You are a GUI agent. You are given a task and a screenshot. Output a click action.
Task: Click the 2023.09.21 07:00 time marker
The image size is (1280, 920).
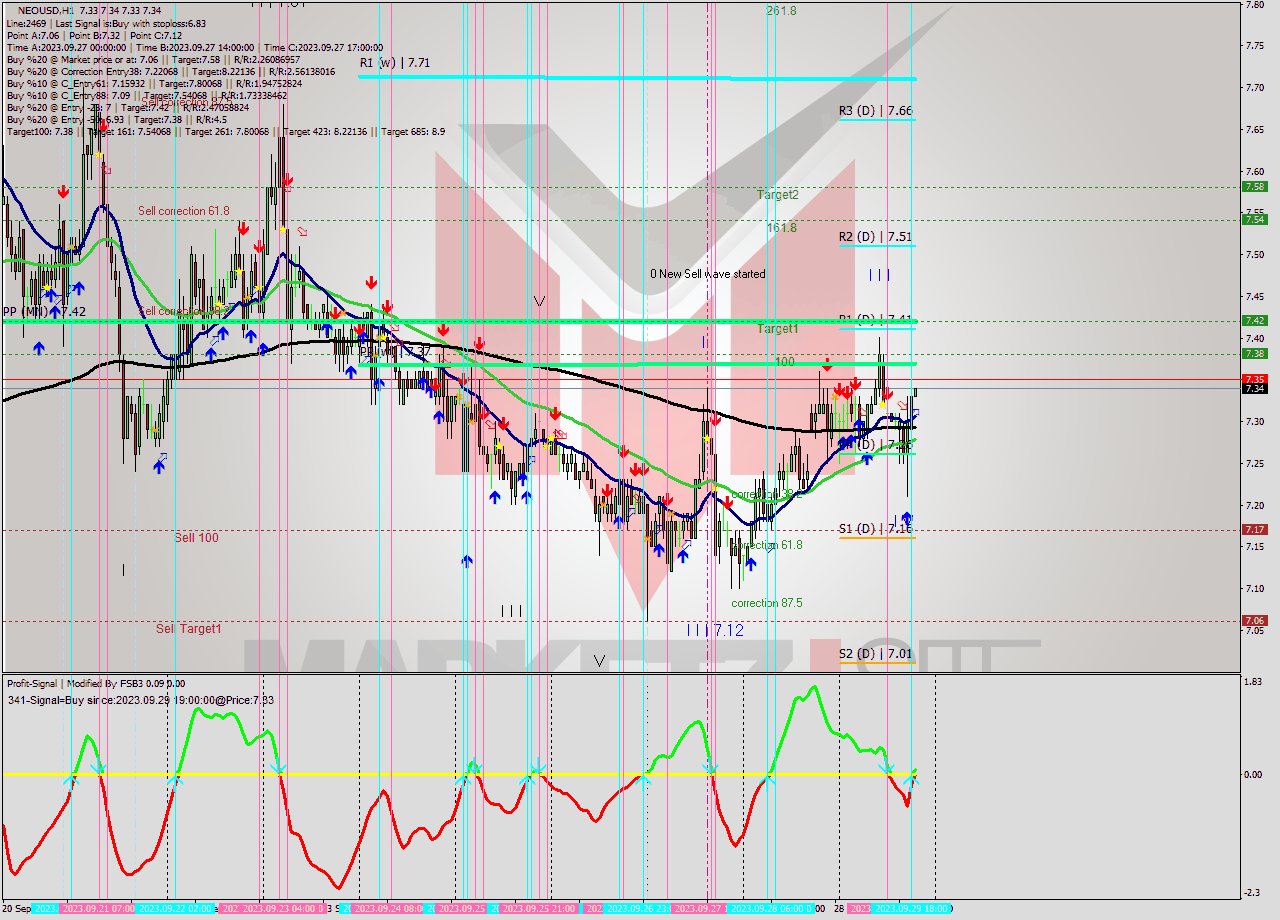(x=97, y=909)
